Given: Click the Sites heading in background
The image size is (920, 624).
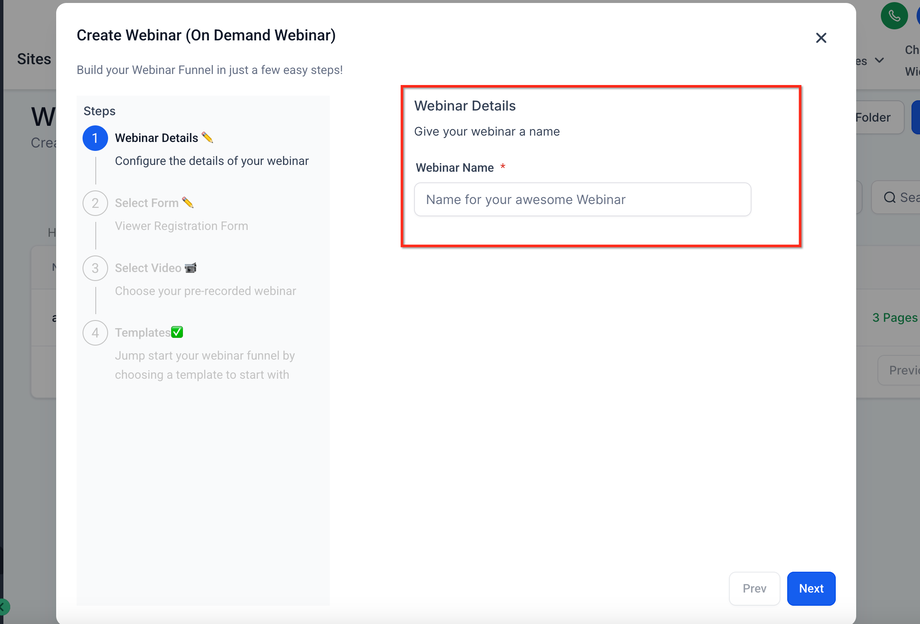Looking at the screenshot, I should click(34, 59).
